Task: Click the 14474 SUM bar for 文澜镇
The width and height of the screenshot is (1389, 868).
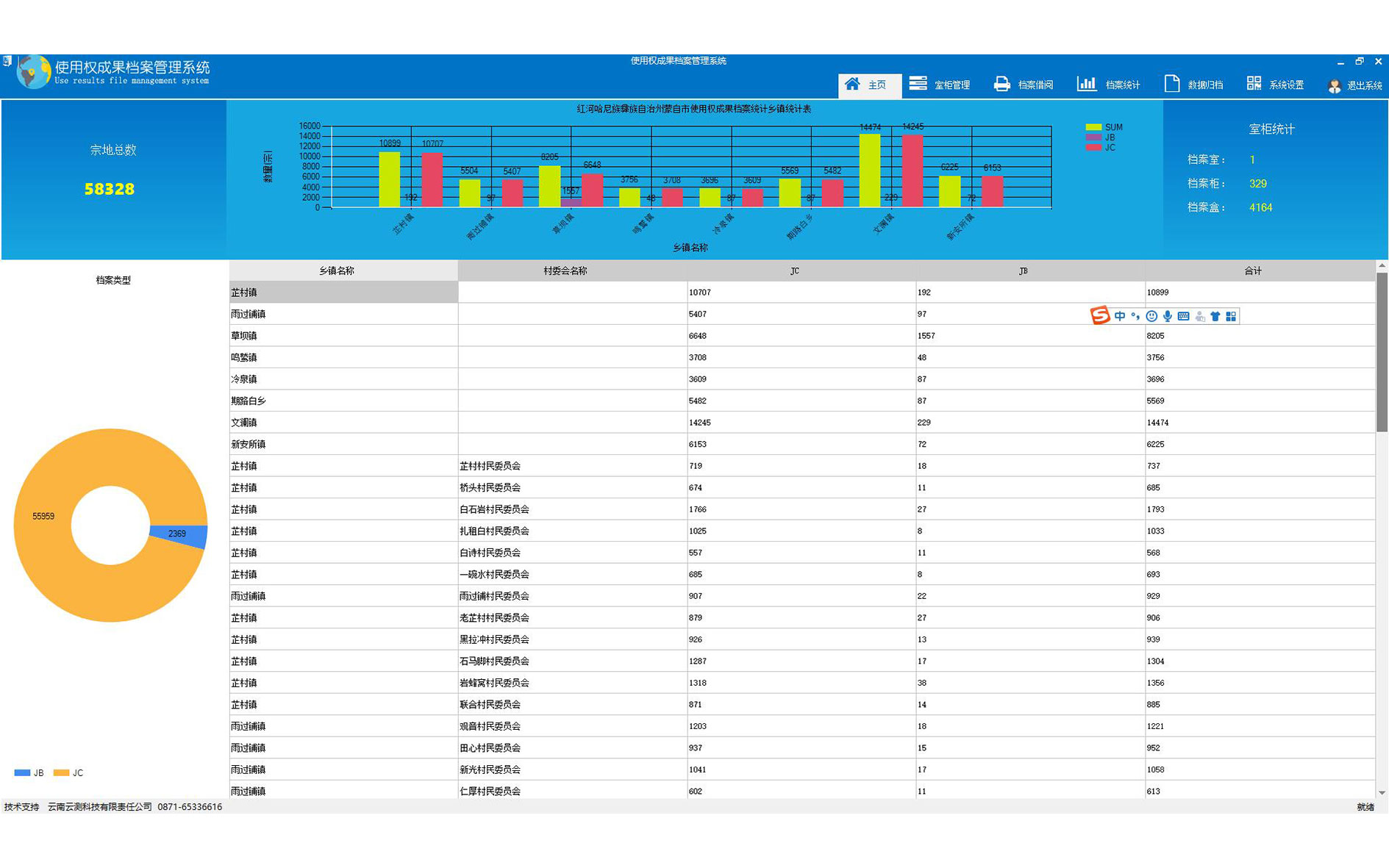Action: [x=870, y=170]
